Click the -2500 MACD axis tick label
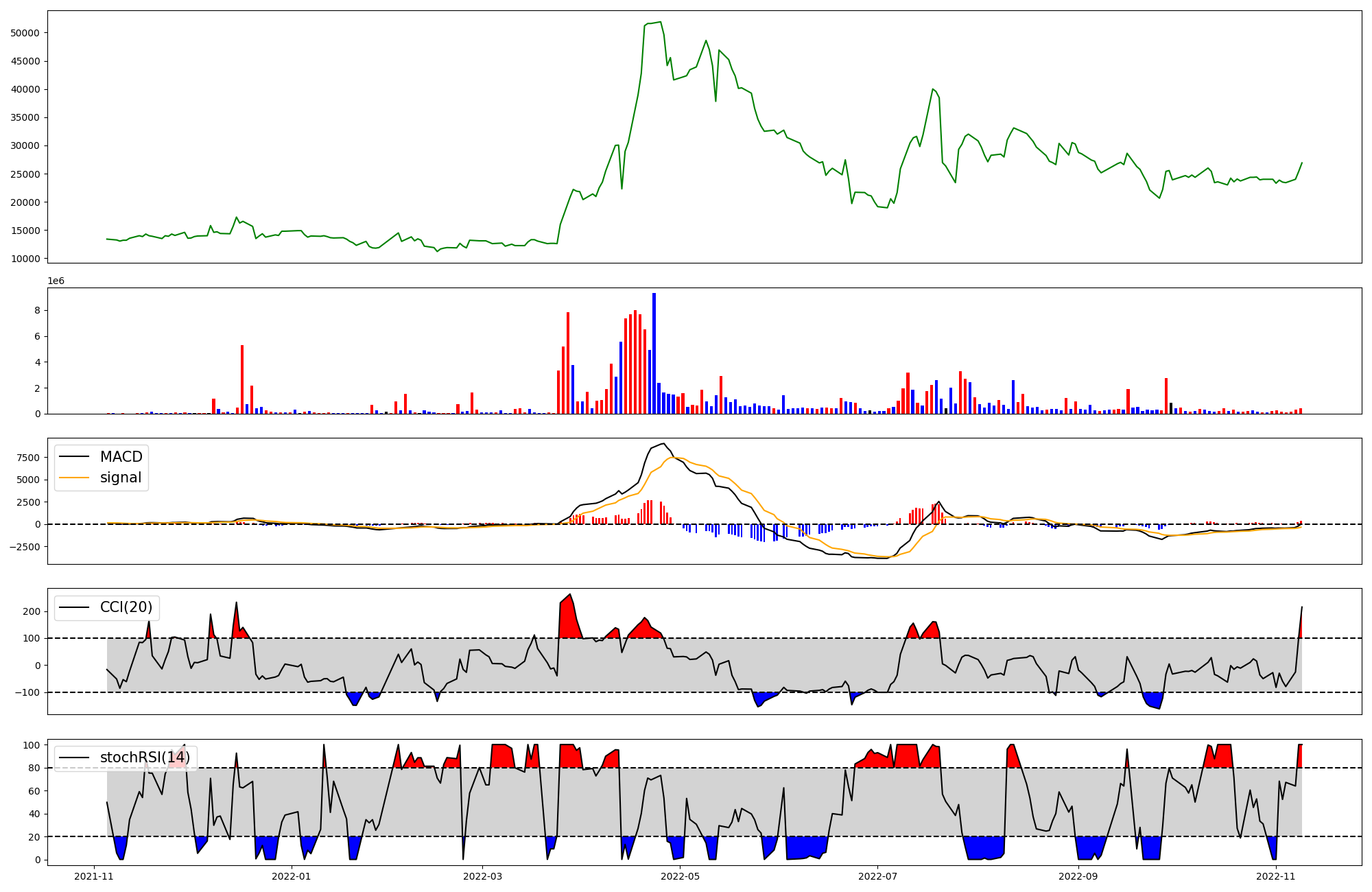 coord(24,547)
